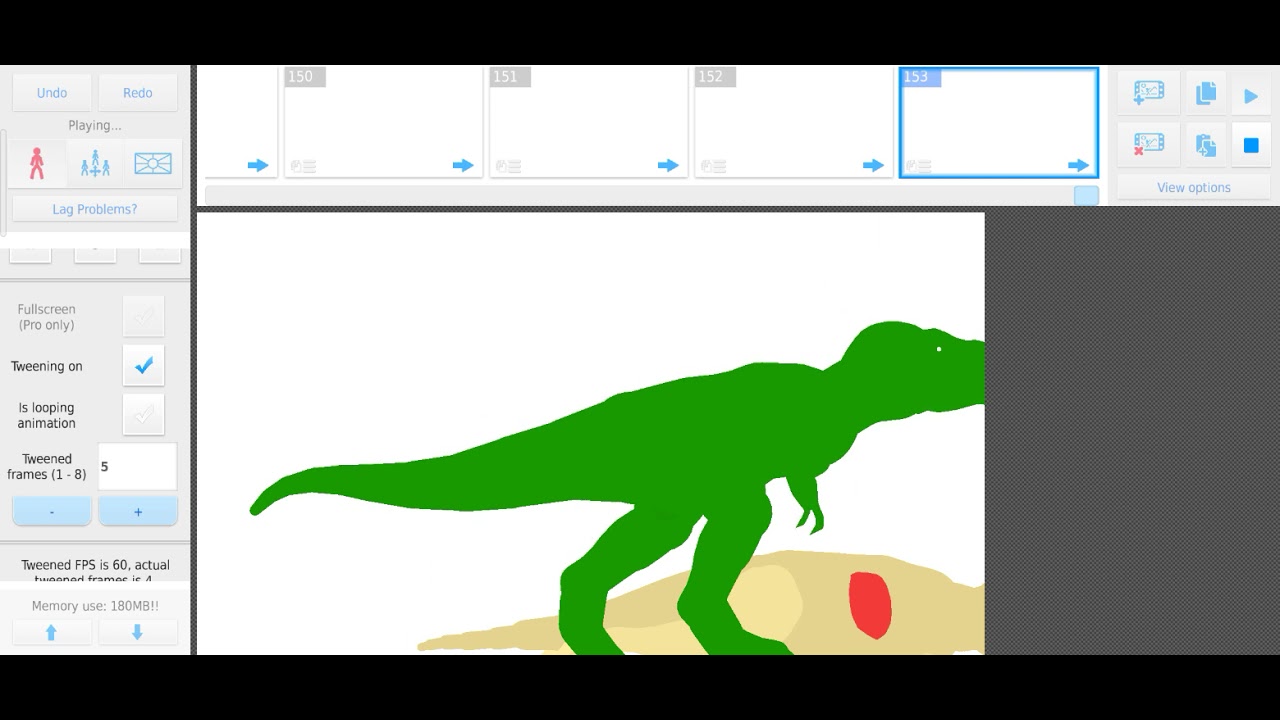Screen dimensions: 1280x720
Task: Click the memory panel up arrow
Action: (x=52, y=632)
